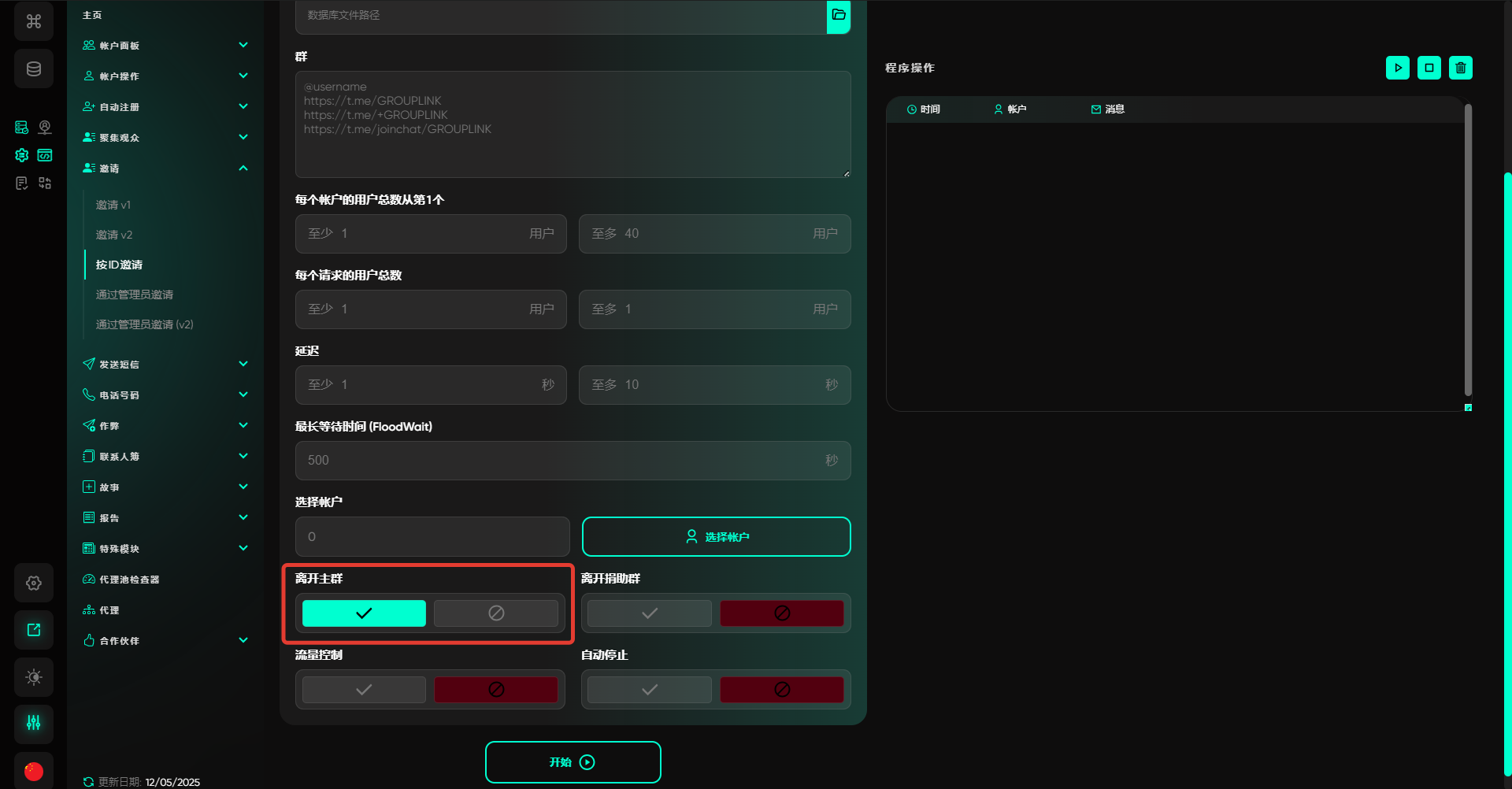1512x789 pixels.
Task: Click the 开始 start button
Action: [x=573, y=762]
